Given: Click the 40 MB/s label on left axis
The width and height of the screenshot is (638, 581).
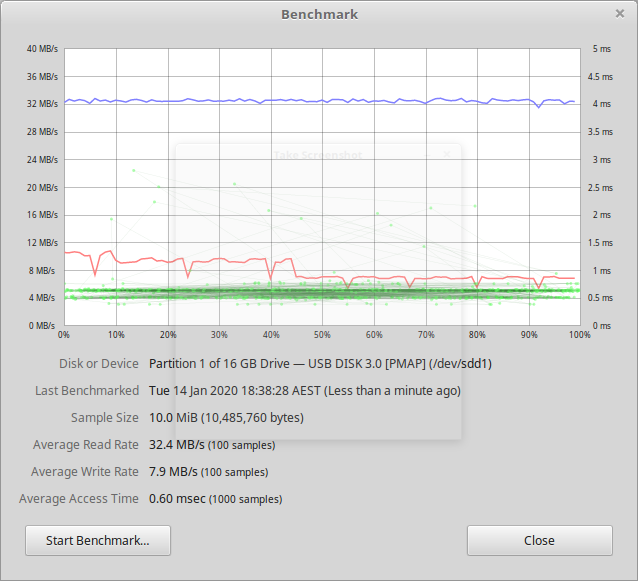Looking at the screenshot, I should click(x=42, y=49).
